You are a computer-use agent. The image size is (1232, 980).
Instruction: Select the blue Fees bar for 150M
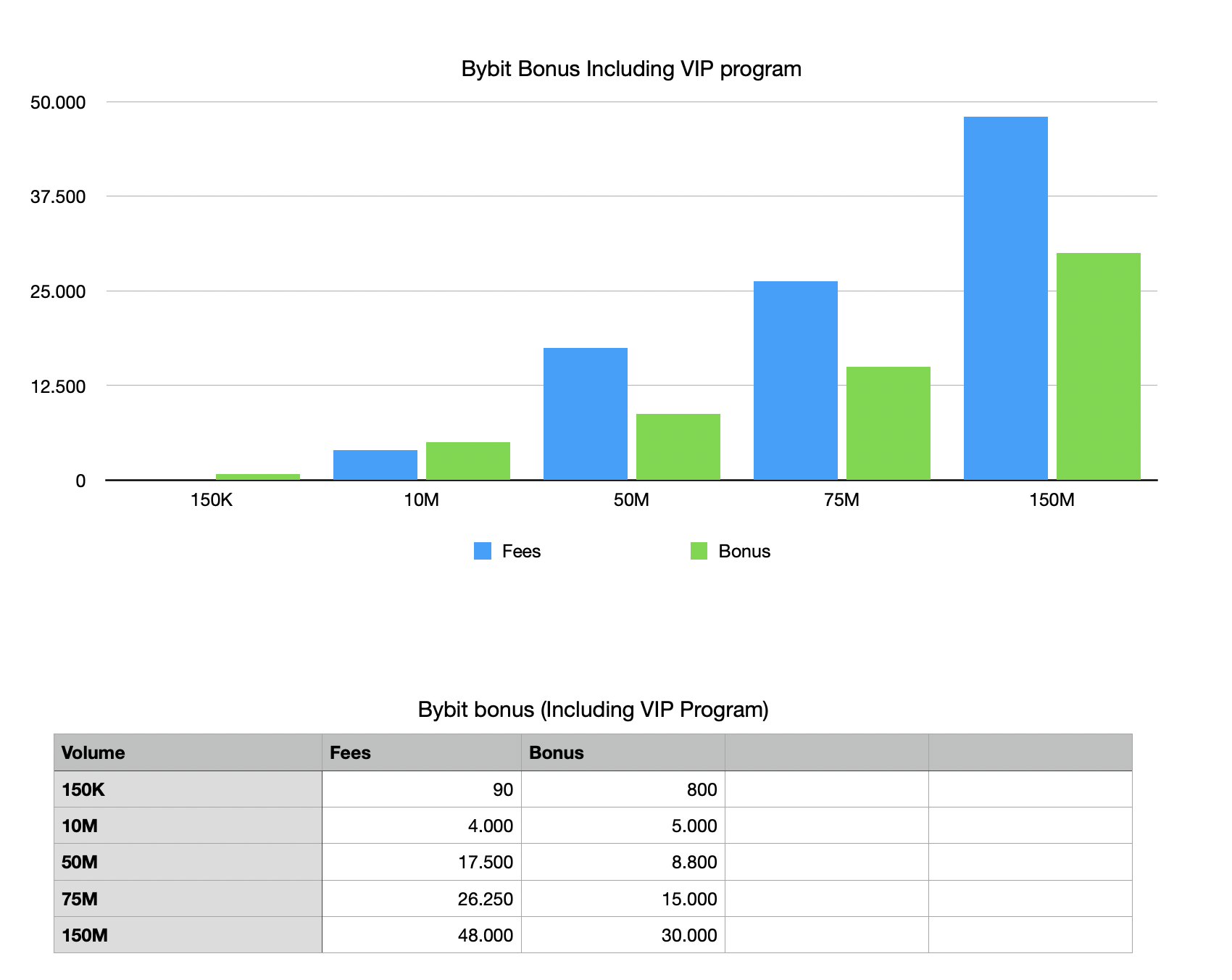(1005, 298)
